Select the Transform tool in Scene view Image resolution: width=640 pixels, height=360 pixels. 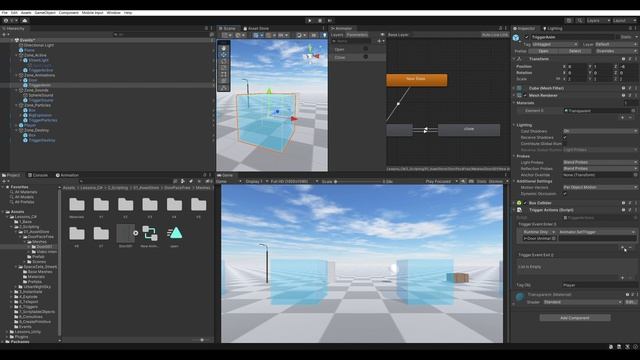click(223, 81)
